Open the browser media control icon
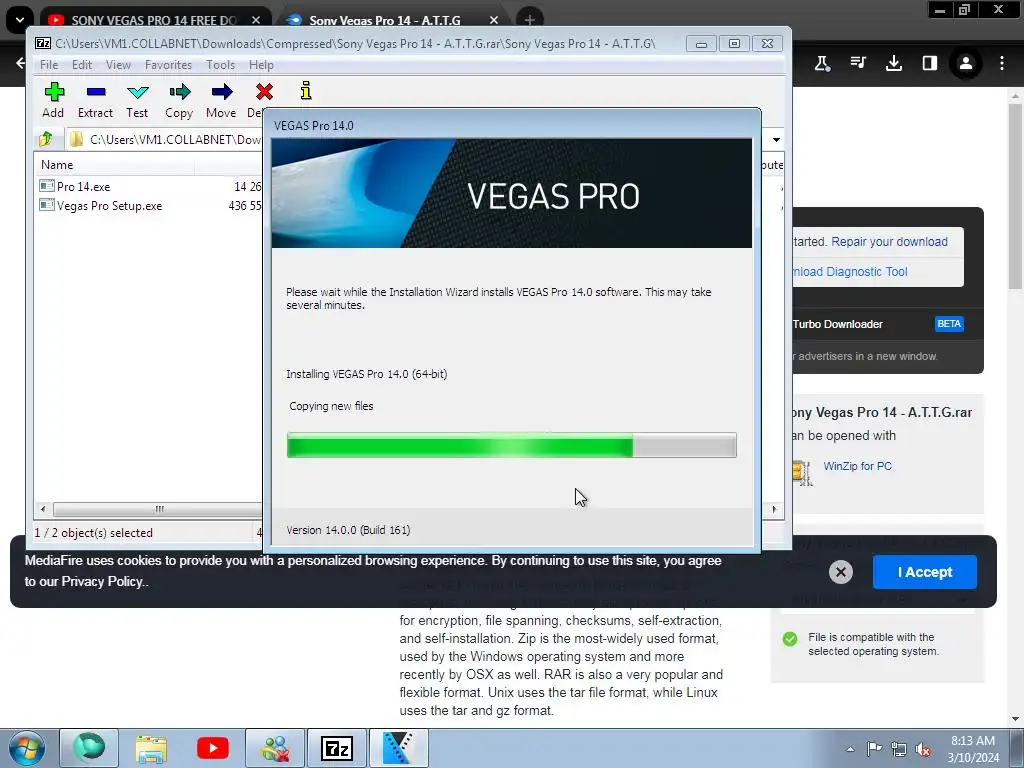The image size is (1024, 768). click(858, 63)
